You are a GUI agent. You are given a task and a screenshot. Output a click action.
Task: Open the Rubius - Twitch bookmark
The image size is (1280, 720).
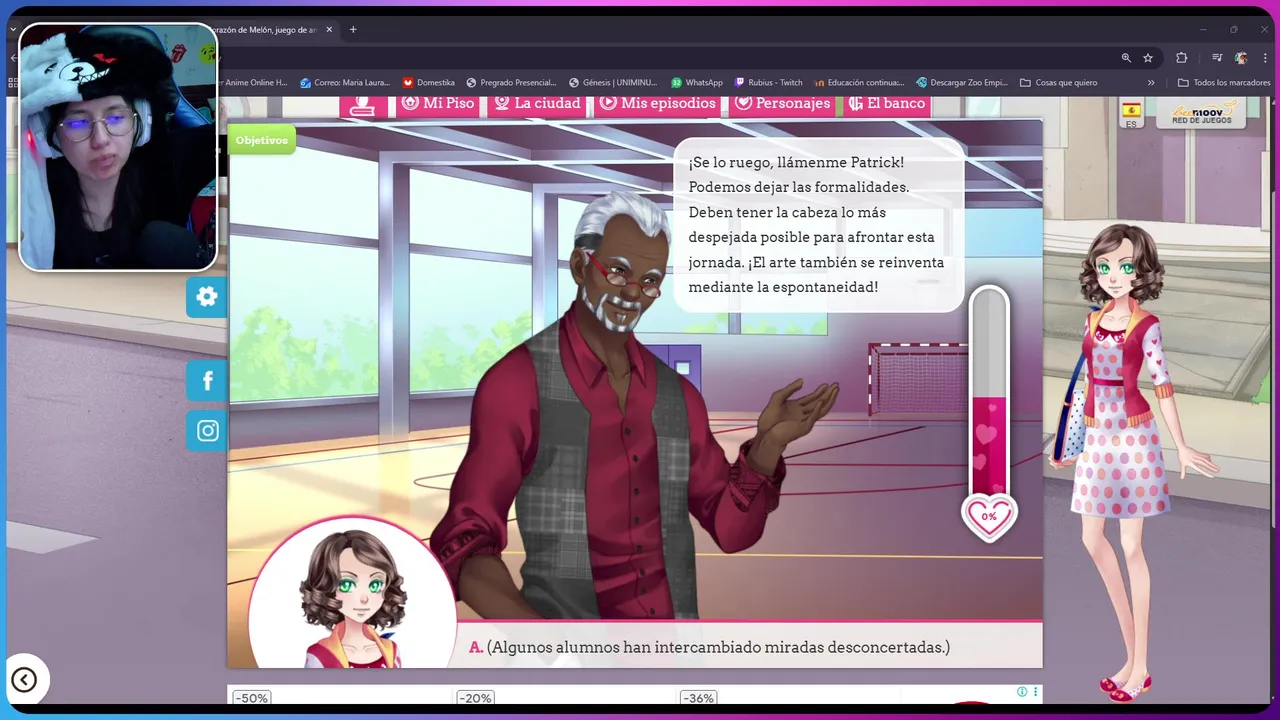769,83
